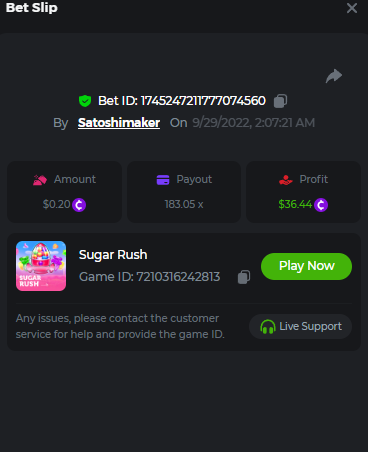Viewport: 368px width, 452px height.
Task: Click the Sugar Rush game title
Action: click(x=113, y=255)
